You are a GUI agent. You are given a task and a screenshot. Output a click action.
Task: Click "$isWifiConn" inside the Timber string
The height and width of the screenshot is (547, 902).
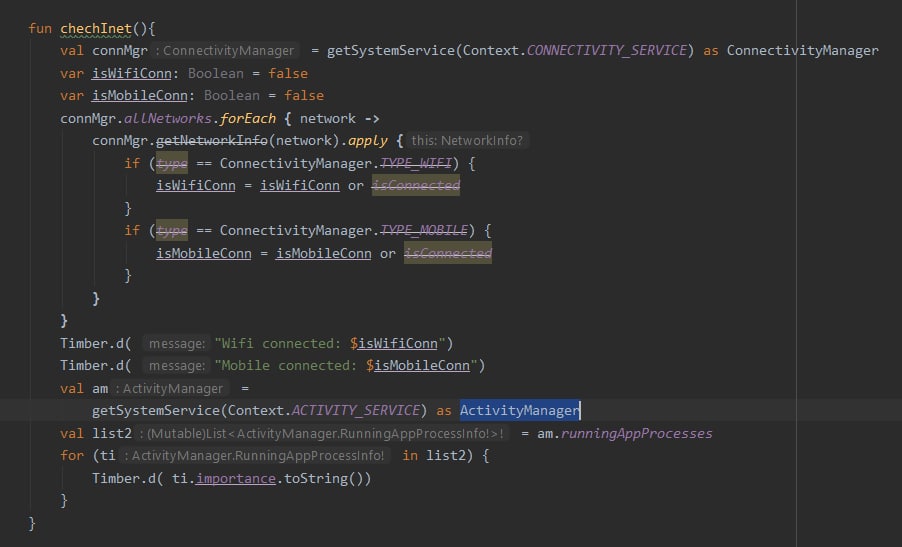(394, 343)
